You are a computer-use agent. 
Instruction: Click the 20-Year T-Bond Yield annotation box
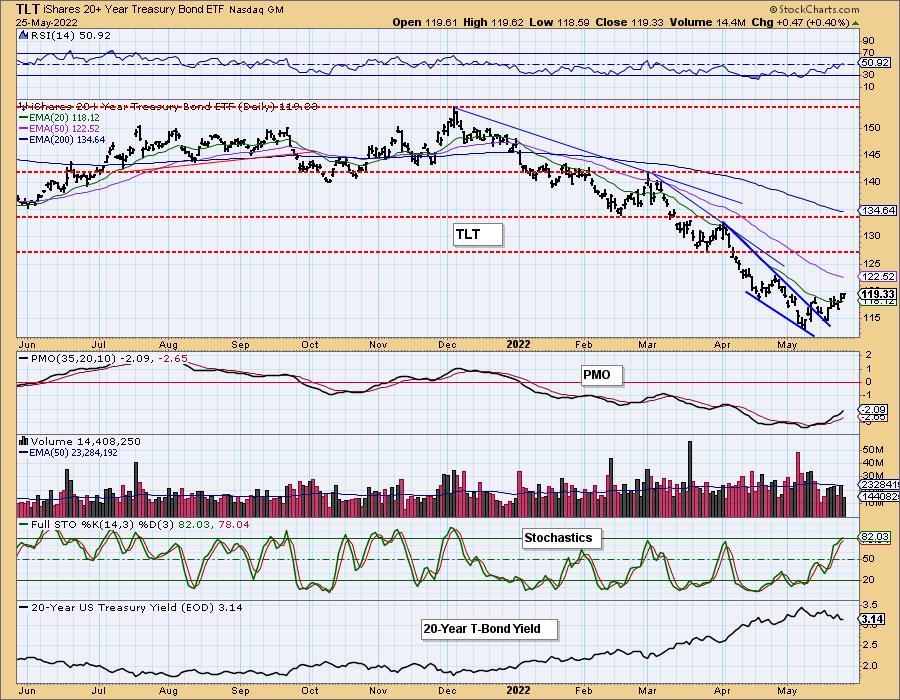pos(489,629)
